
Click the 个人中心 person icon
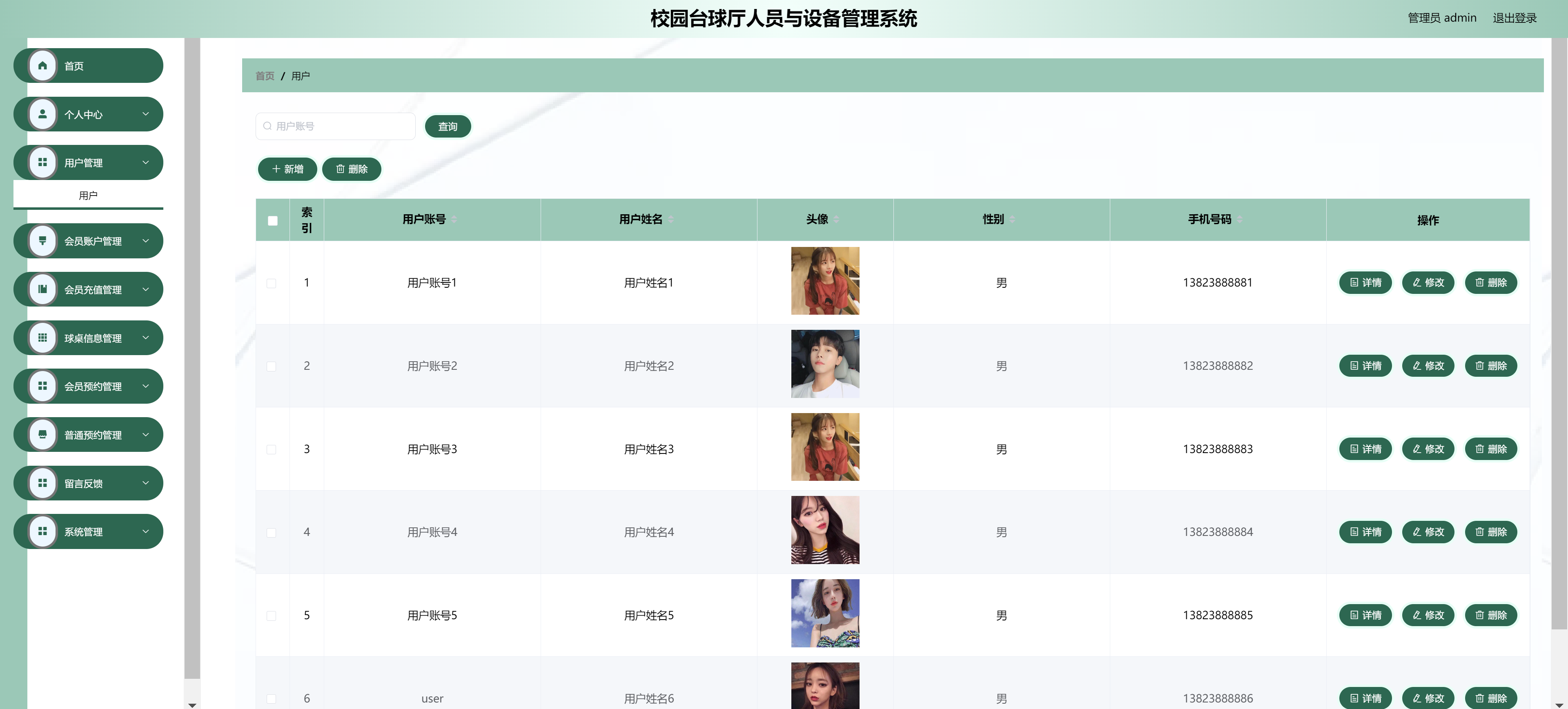coord(42,114)
